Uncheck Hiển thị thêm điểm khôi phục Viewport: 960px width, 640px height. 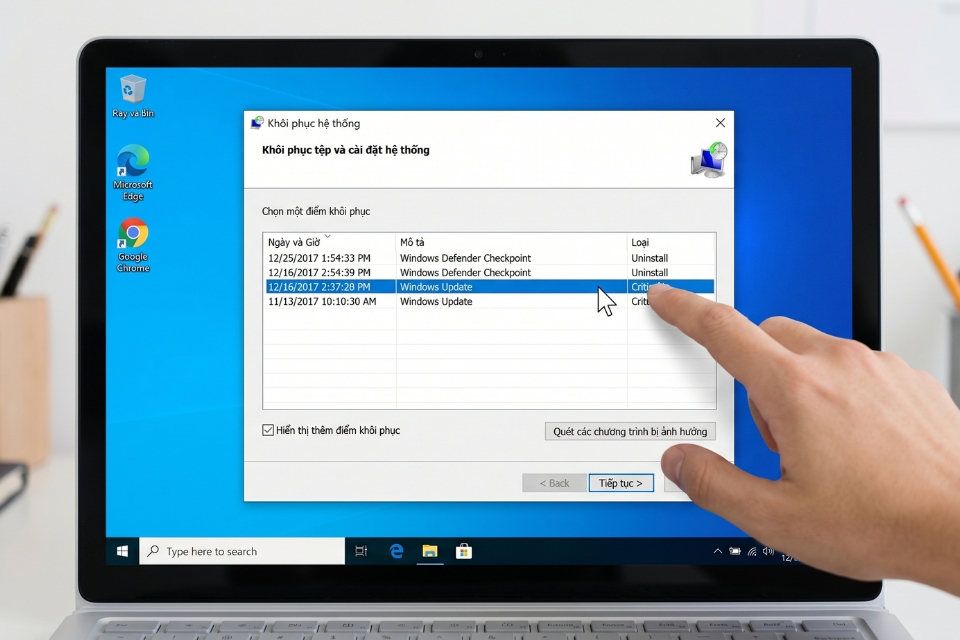(x=267, y=430)
